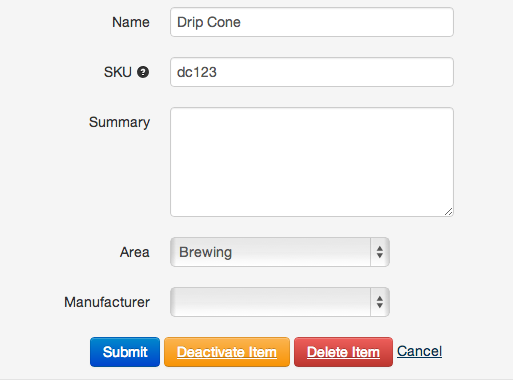Screen dimensions: 513x390
Task: Click the Area label text
Action: click(x=135, y=252)
